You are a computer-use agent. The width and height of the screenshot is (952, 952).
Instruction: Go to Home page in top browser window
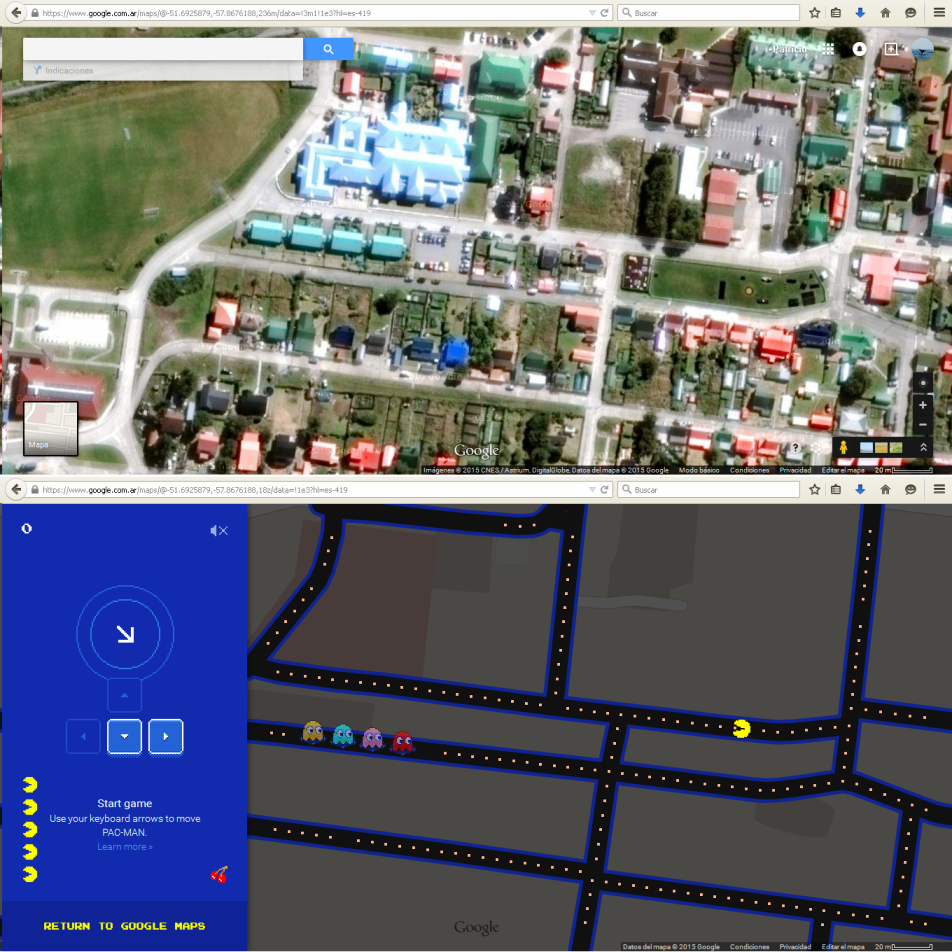pyautogui.click(x=885, y=13)
